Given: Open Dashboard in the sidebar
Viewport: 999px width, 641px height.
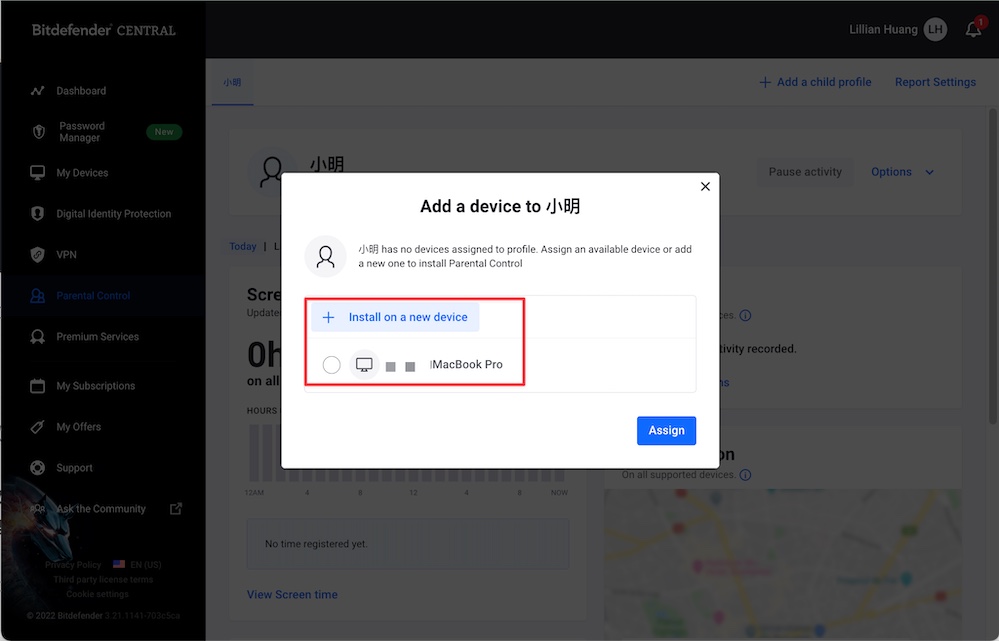Looking at the screenshot, I should point(81,90).
